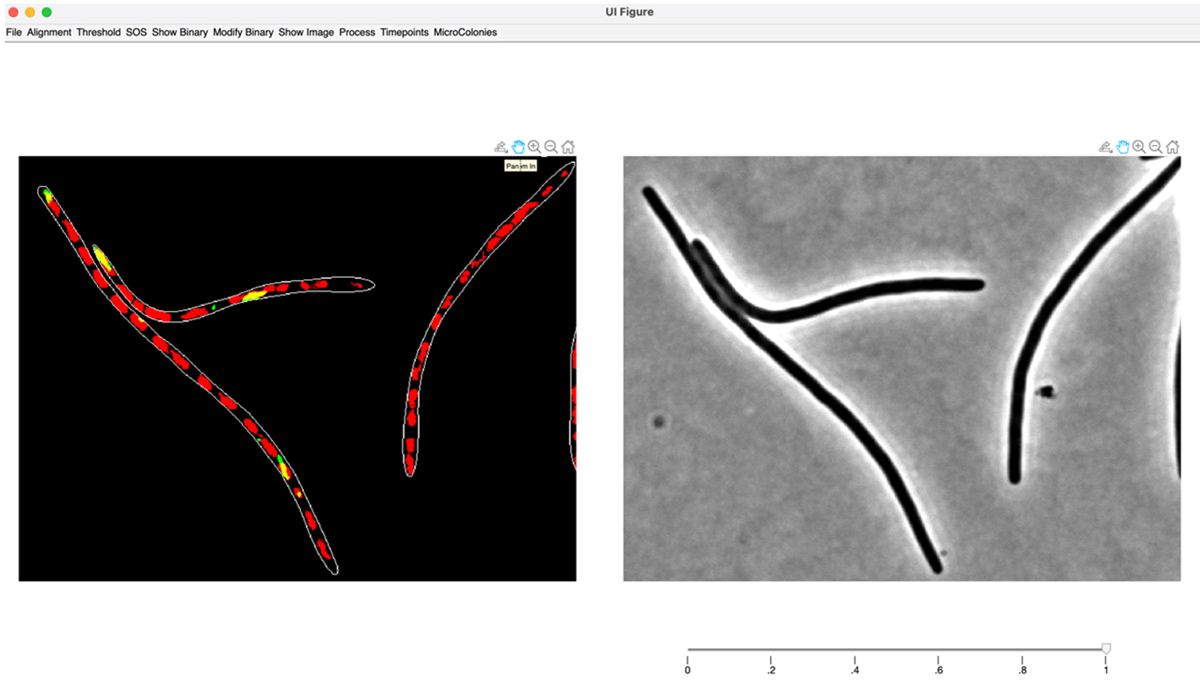1200x691 pixels.
Task: Select the Zoom In magnifier on the right axes
Action: [x=1138, y=146]
